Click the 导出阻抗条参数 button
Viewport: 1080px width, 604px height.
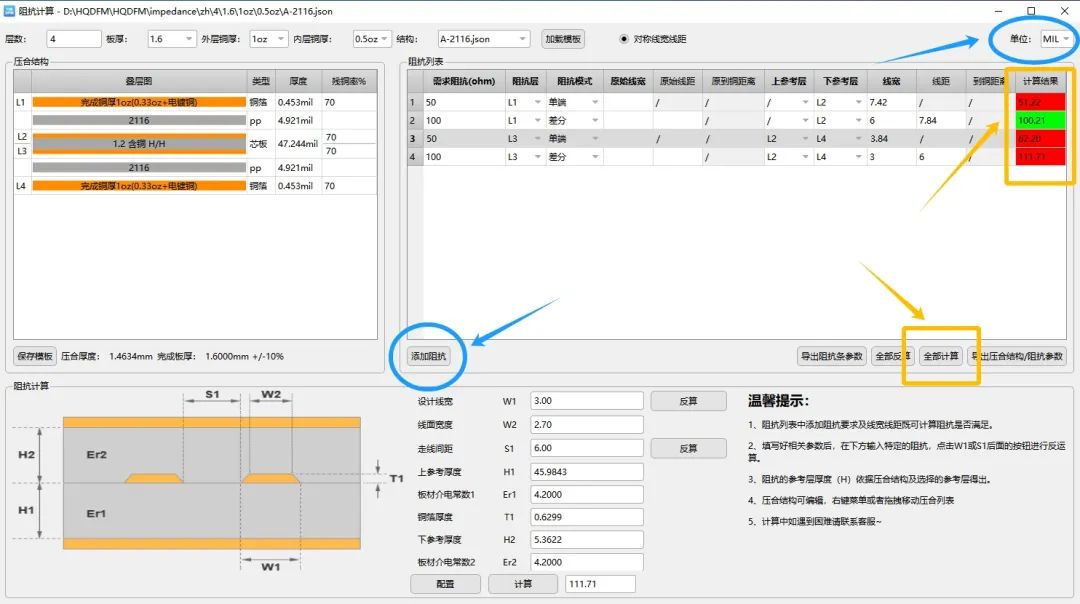click(x=832, y=356)
